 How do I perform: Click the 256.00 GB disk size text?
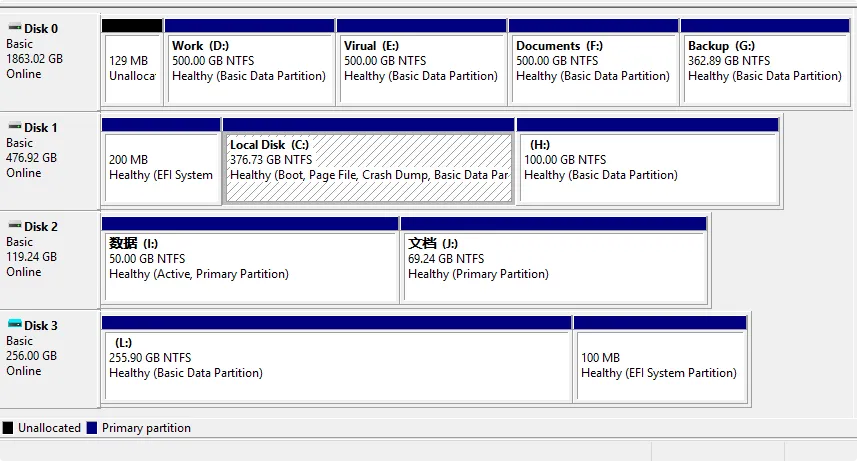31,355
